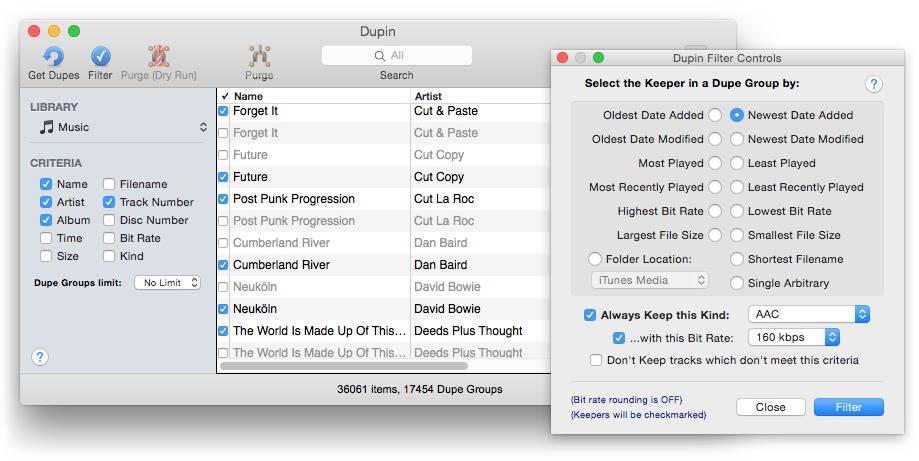Uncheck the Track Number criteria
This screenshot has height=461, width=919.
pyautogui.click(x=109, y=202)
